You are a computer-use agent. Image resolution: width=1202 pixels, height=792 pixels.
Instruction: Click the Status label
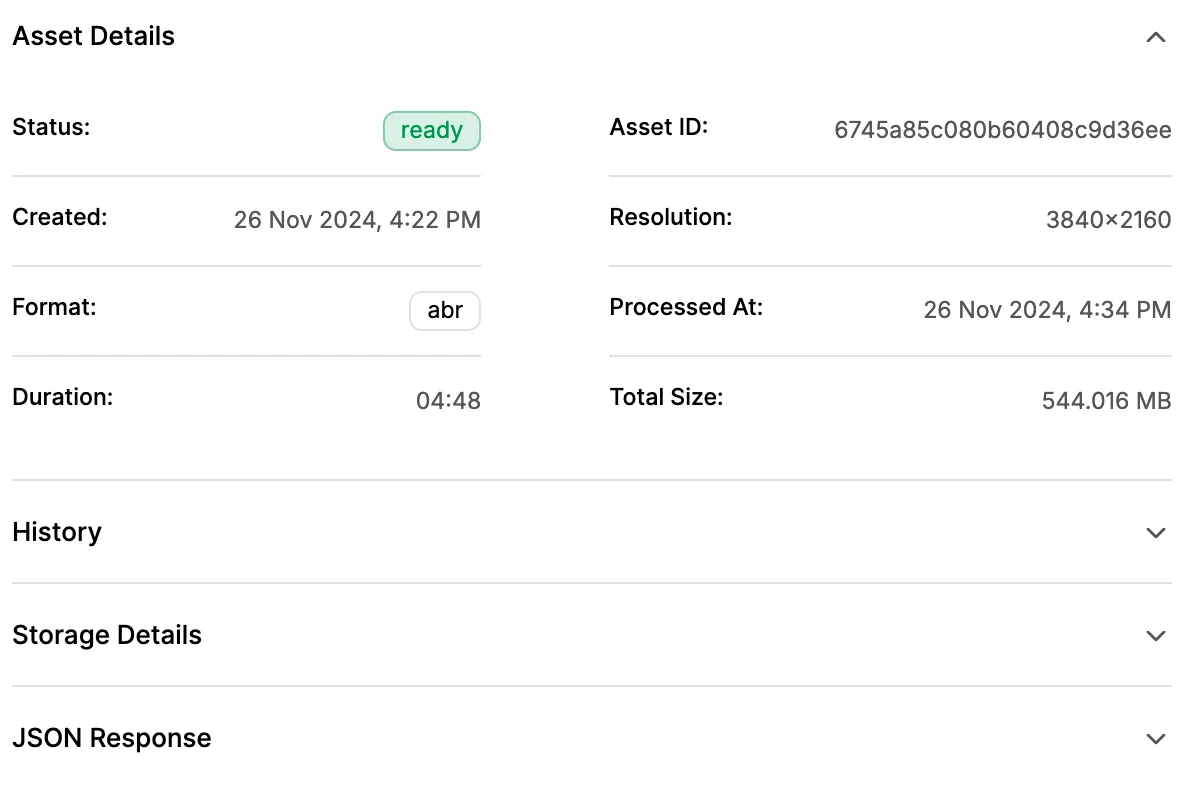(x=51, y=127)
